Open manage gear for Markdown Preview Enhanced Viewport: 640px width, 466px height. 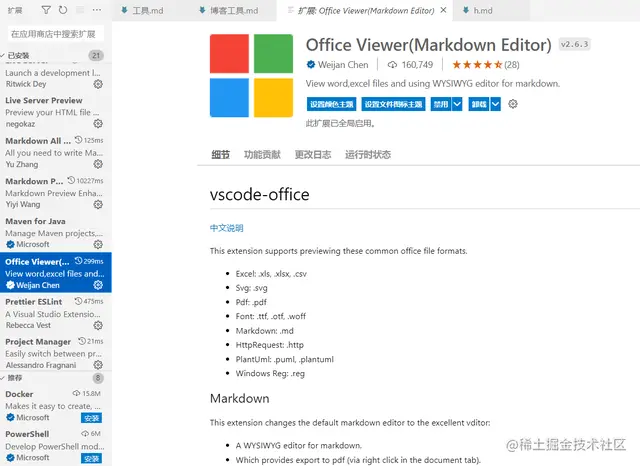coord(98,204)
